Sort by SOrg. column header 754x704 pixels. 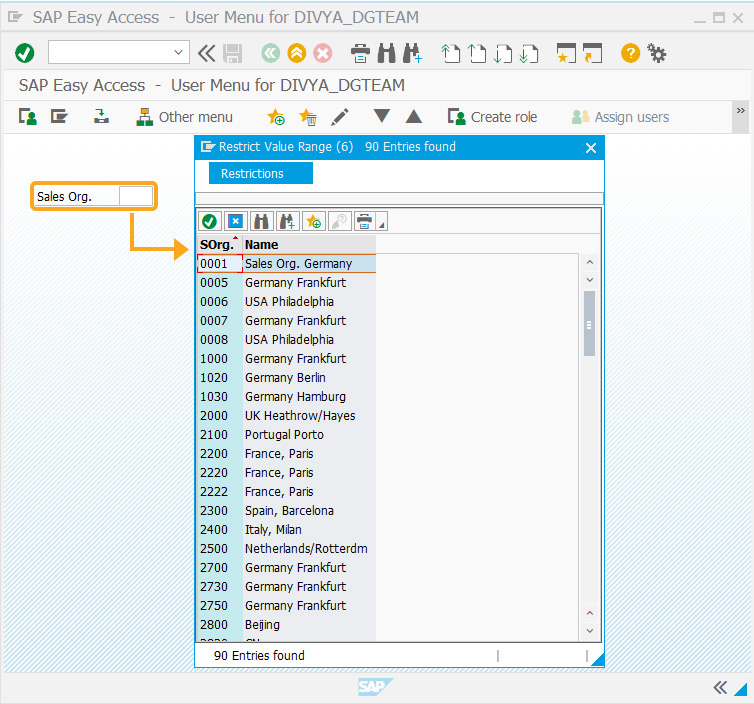pyautogui.click(x=219, y=245)
